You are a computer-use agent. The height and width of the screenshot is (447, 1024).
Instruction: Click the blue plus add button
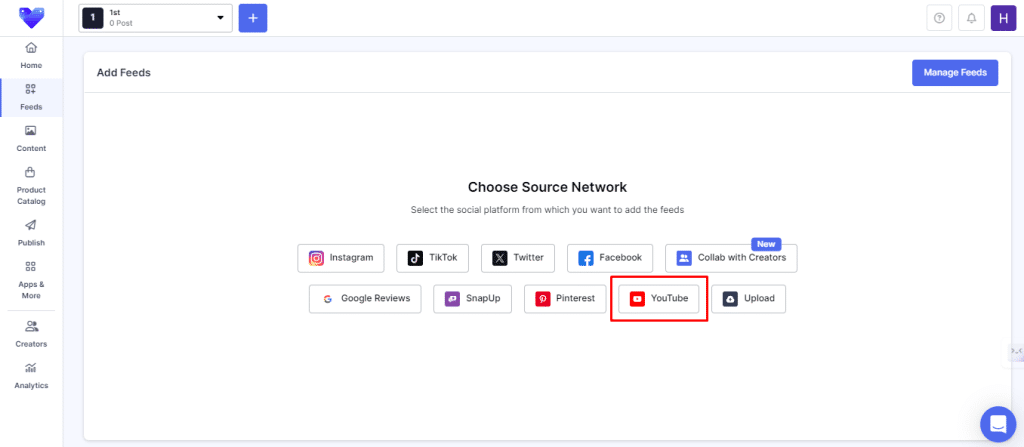click(252, 18)
